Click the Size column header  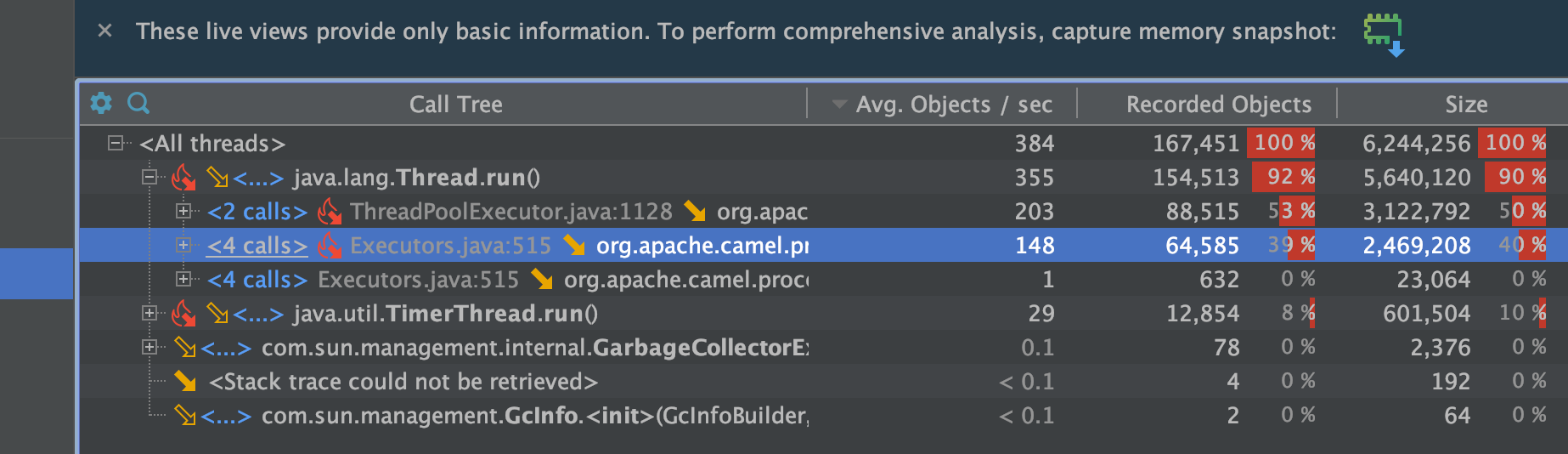tap(1465, 105)
